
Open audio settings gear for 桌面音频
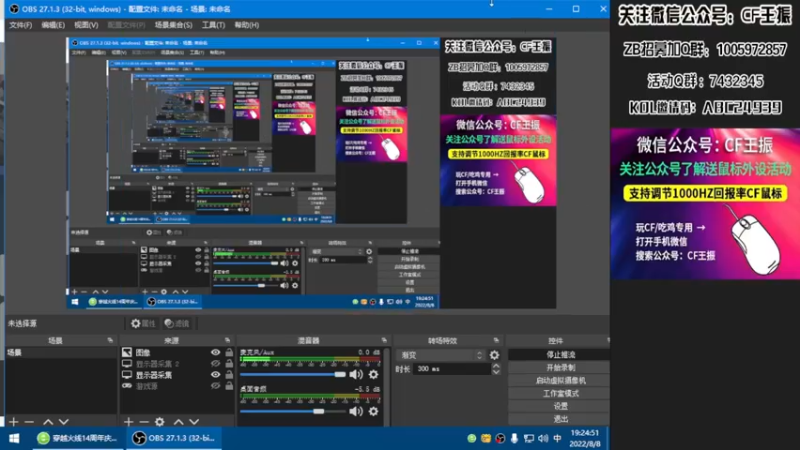(373, 411)
